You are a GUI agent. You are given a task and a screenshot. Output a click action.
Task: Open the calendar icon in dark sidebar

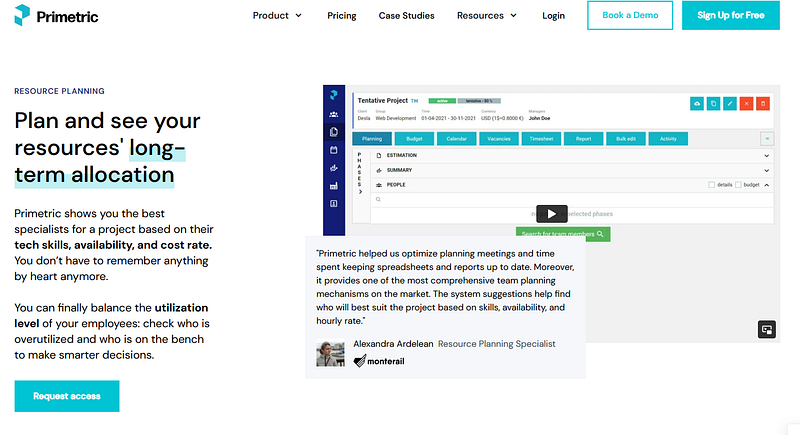[334, 150]
